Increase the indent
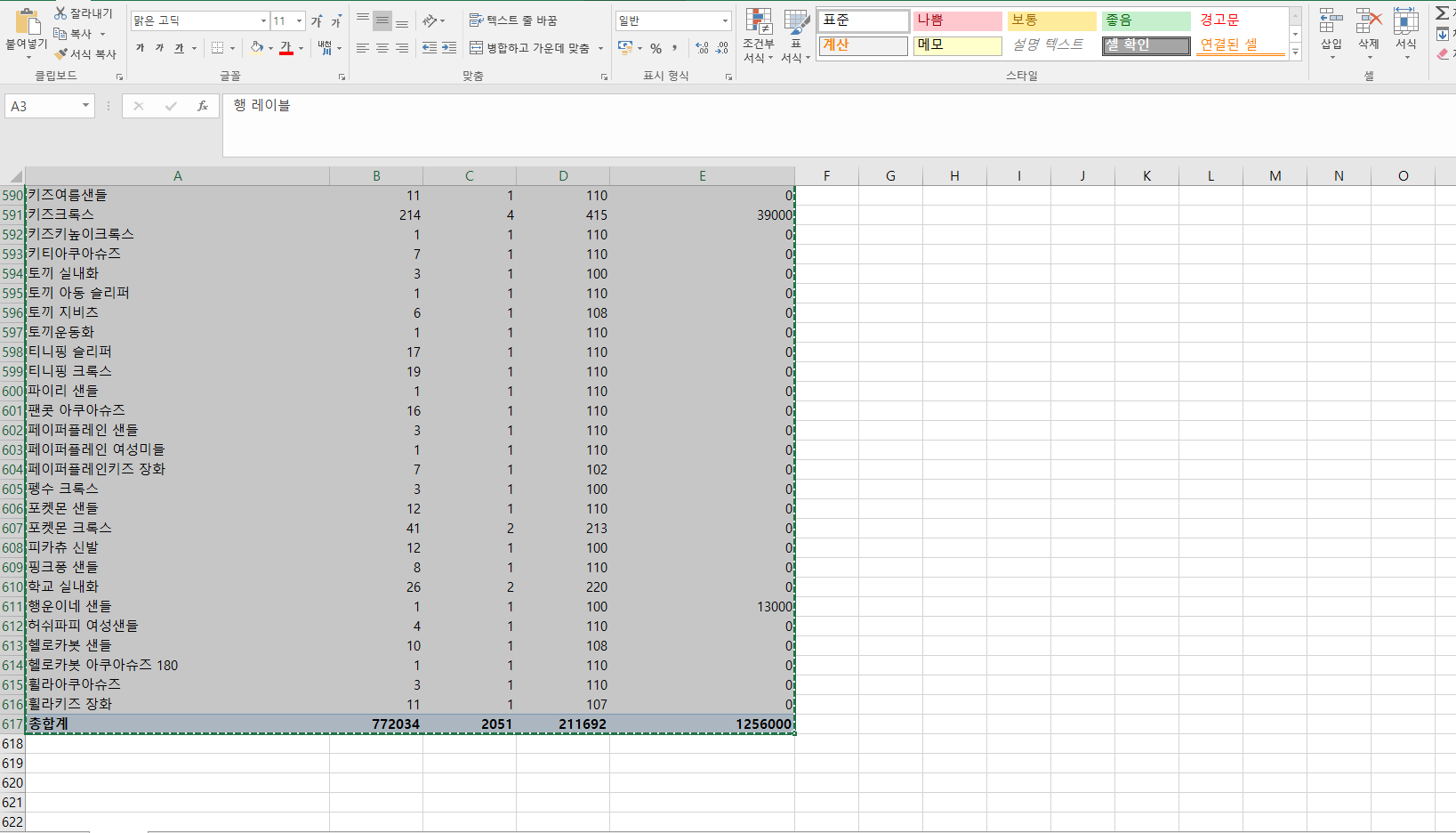This screenshot has height=833, width=1456. coord(449,48)
